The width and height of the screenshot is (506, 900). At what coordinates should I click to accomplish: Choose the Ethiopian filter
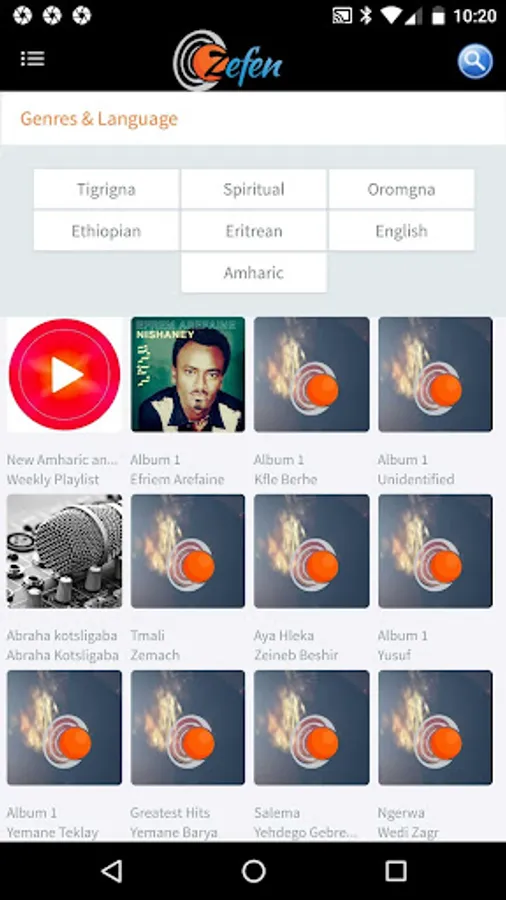point(106,231)
